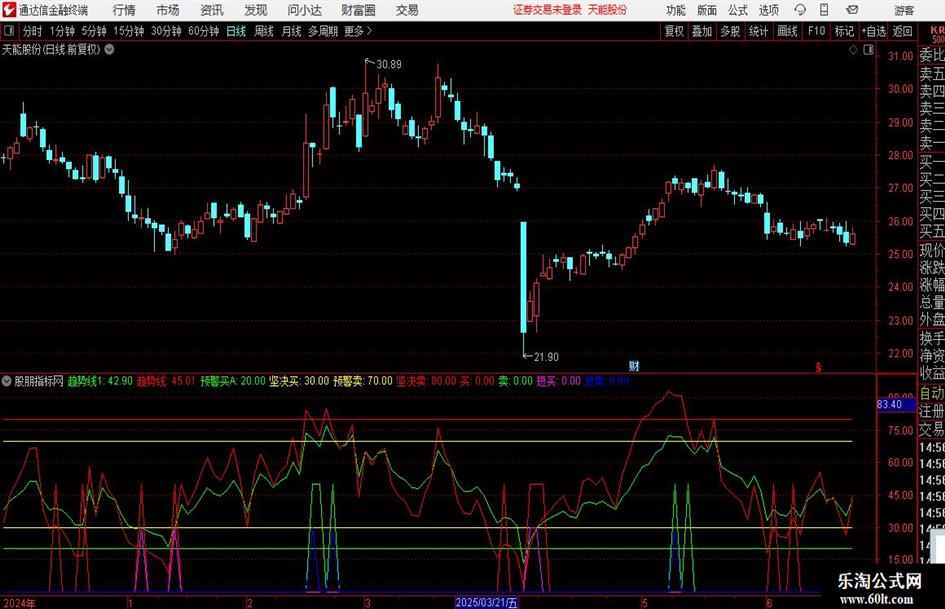The width and height of the screenshot is (945, 609).
Task: Click the 画线 drawing tool button
Action: point(787,31)
